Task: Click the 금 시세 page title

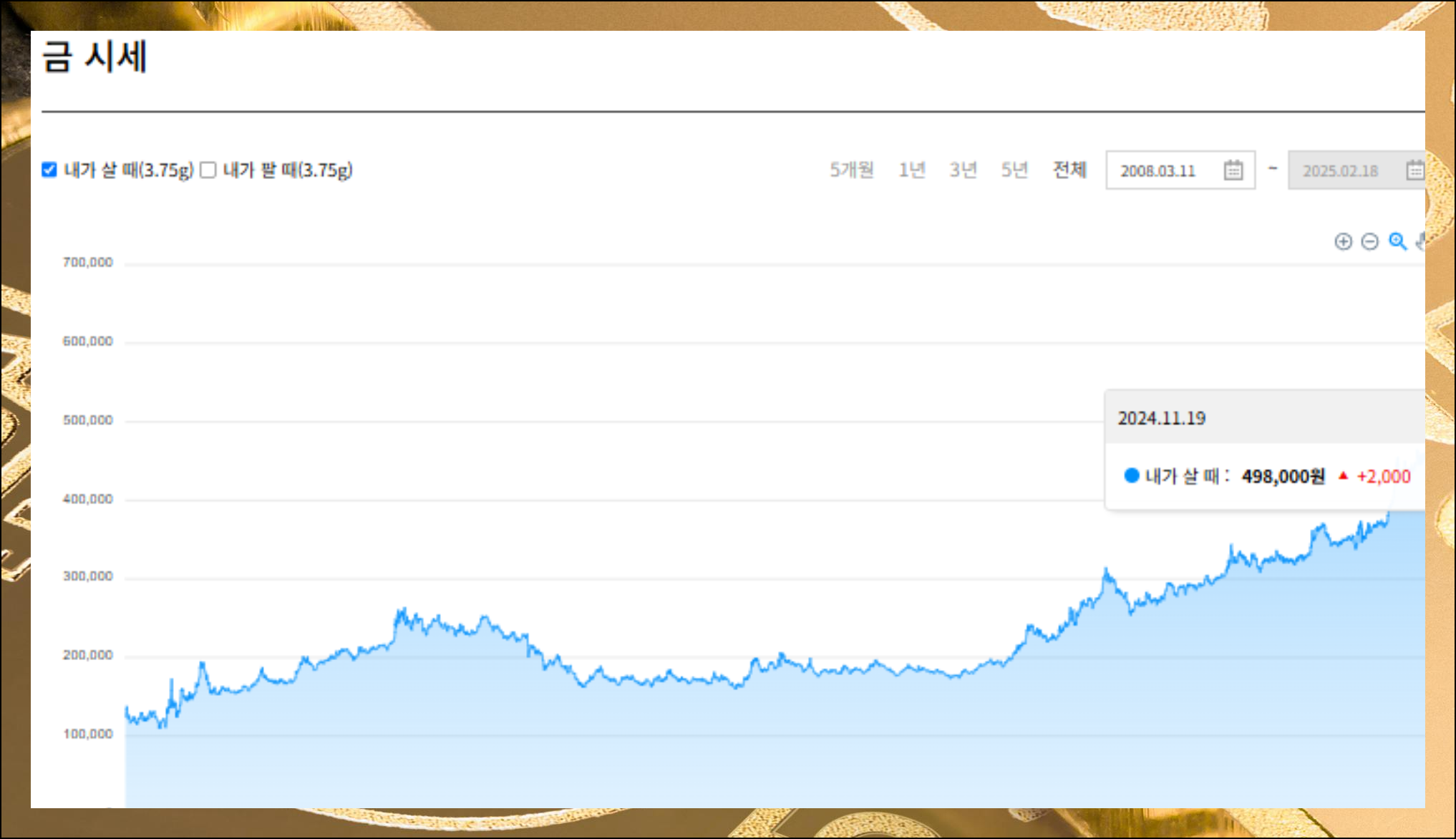Action: coord(94,57)
